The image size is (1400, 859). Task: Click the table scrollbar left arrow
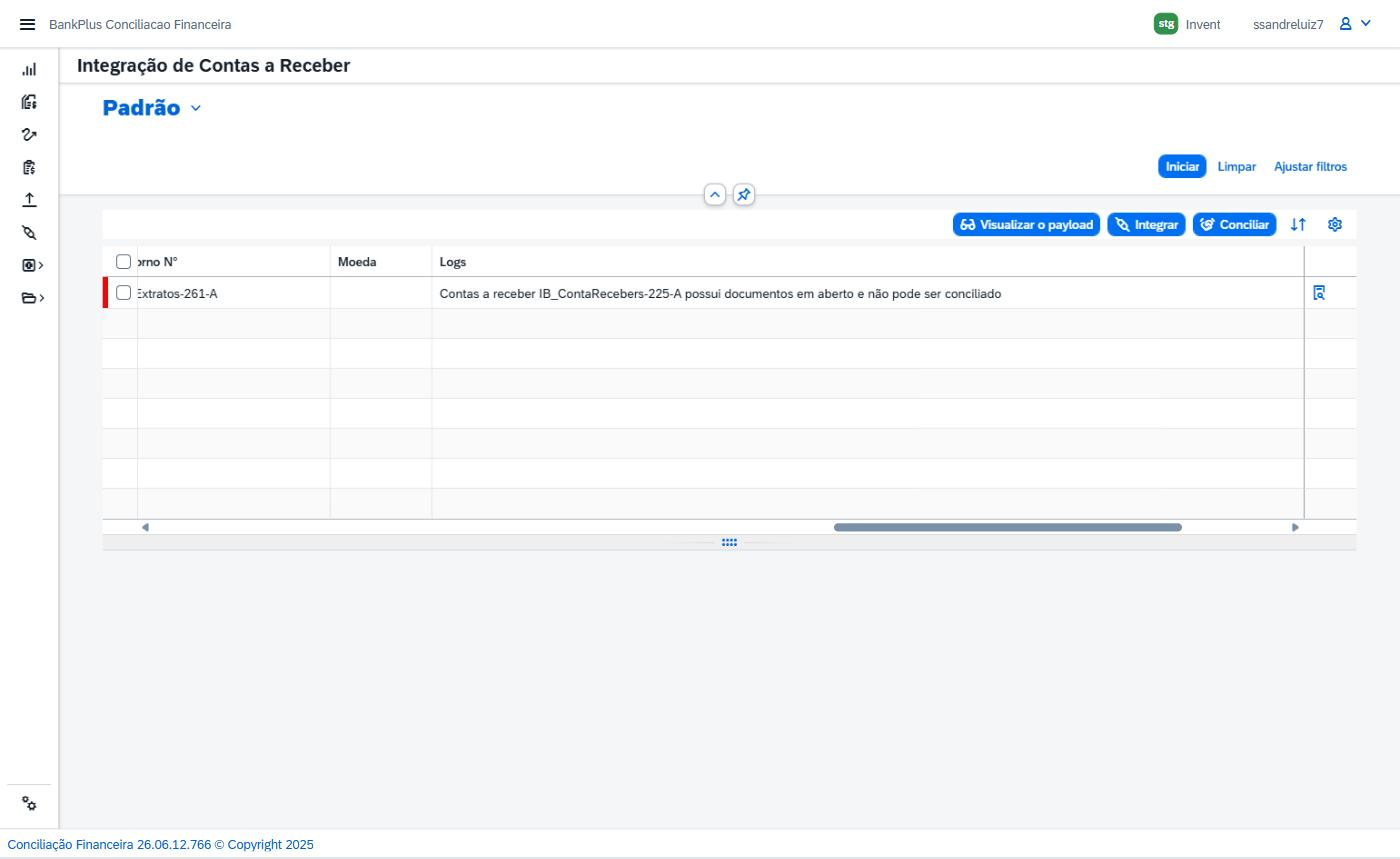pos(145,527)
